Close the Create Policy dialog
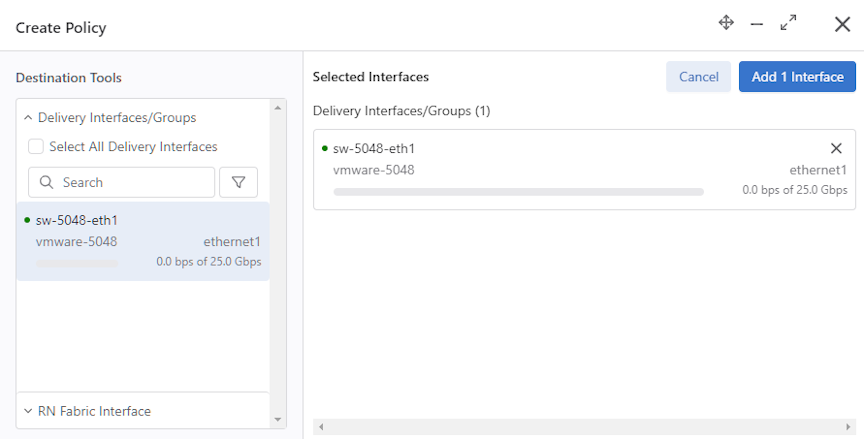The width and height of the screenshot is (864, 439). (843, 24)
